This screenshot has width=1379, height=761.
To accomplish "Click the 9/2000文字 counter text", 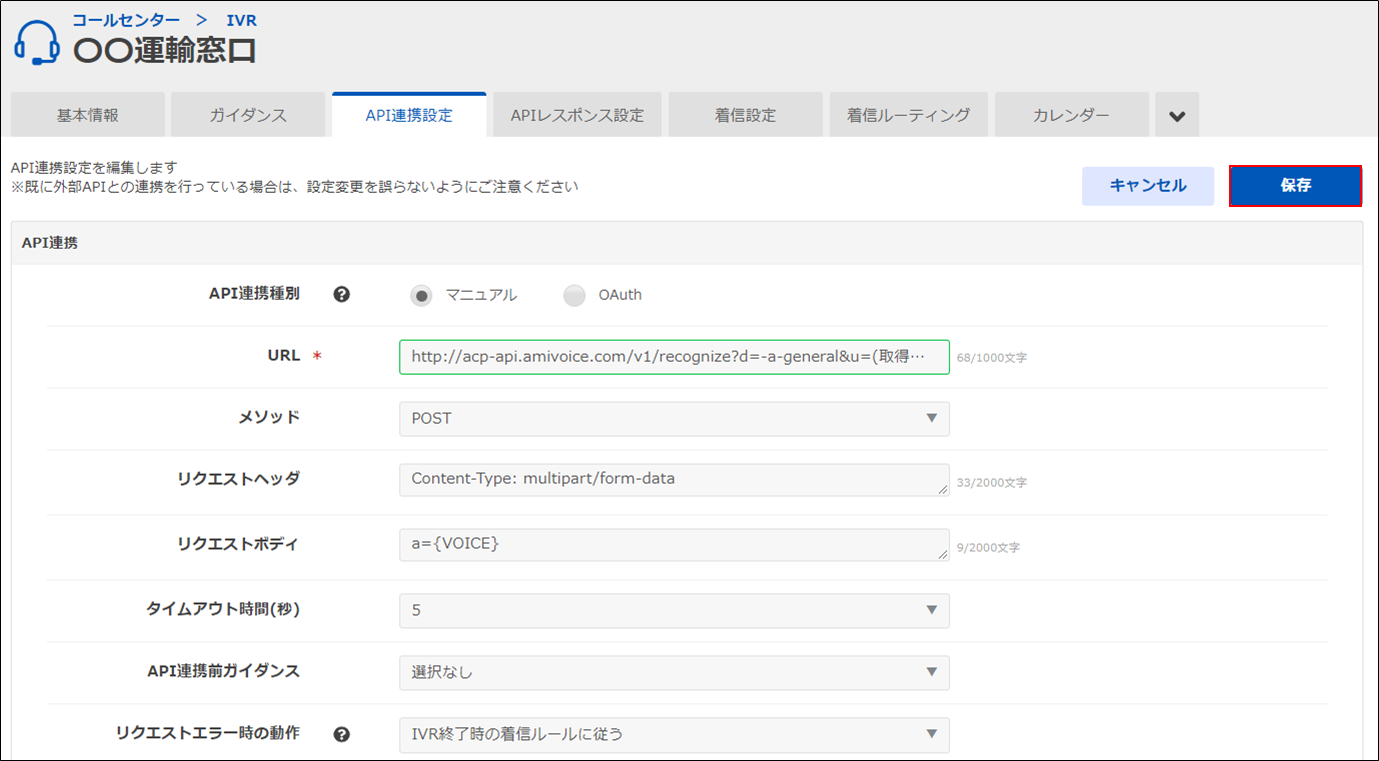I will coord(988,548).
